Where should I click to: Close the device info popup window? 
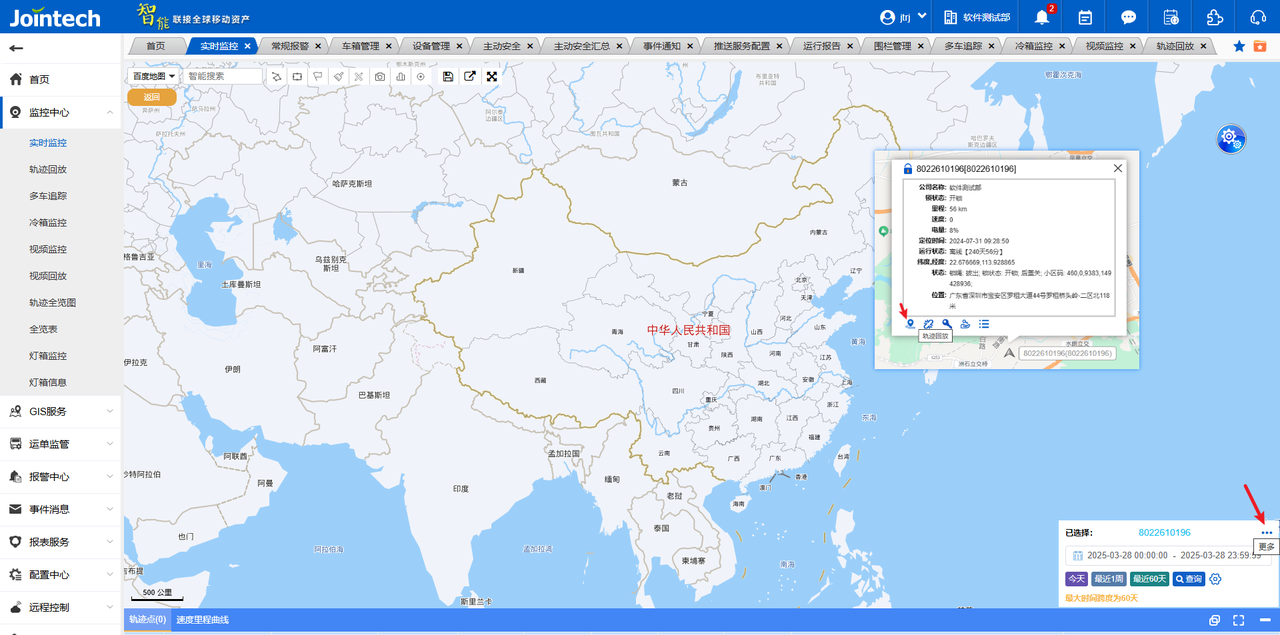[1118, 169]
